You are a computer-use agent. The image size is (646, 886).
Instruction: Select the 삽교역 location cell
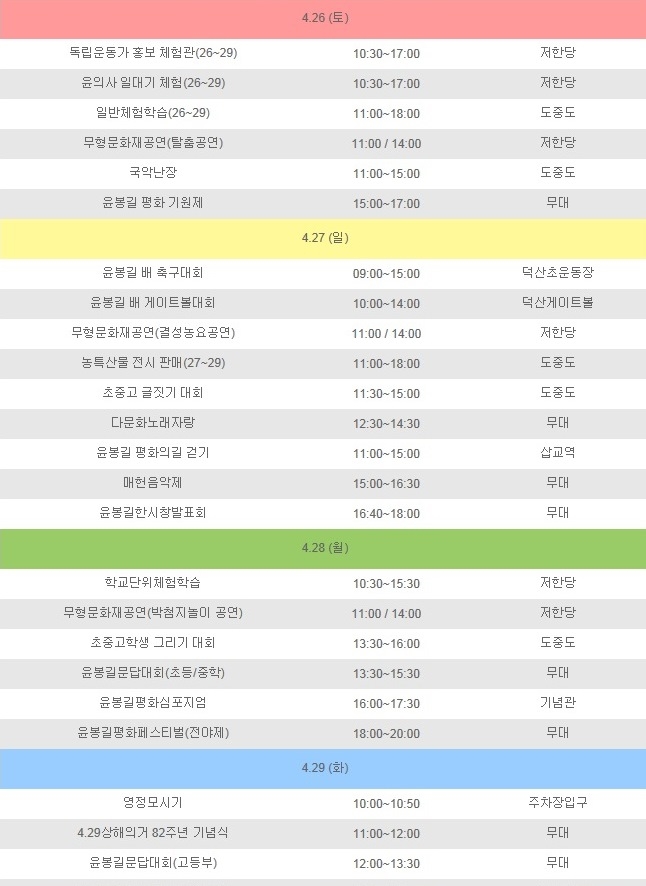click(x=557, y=453)
